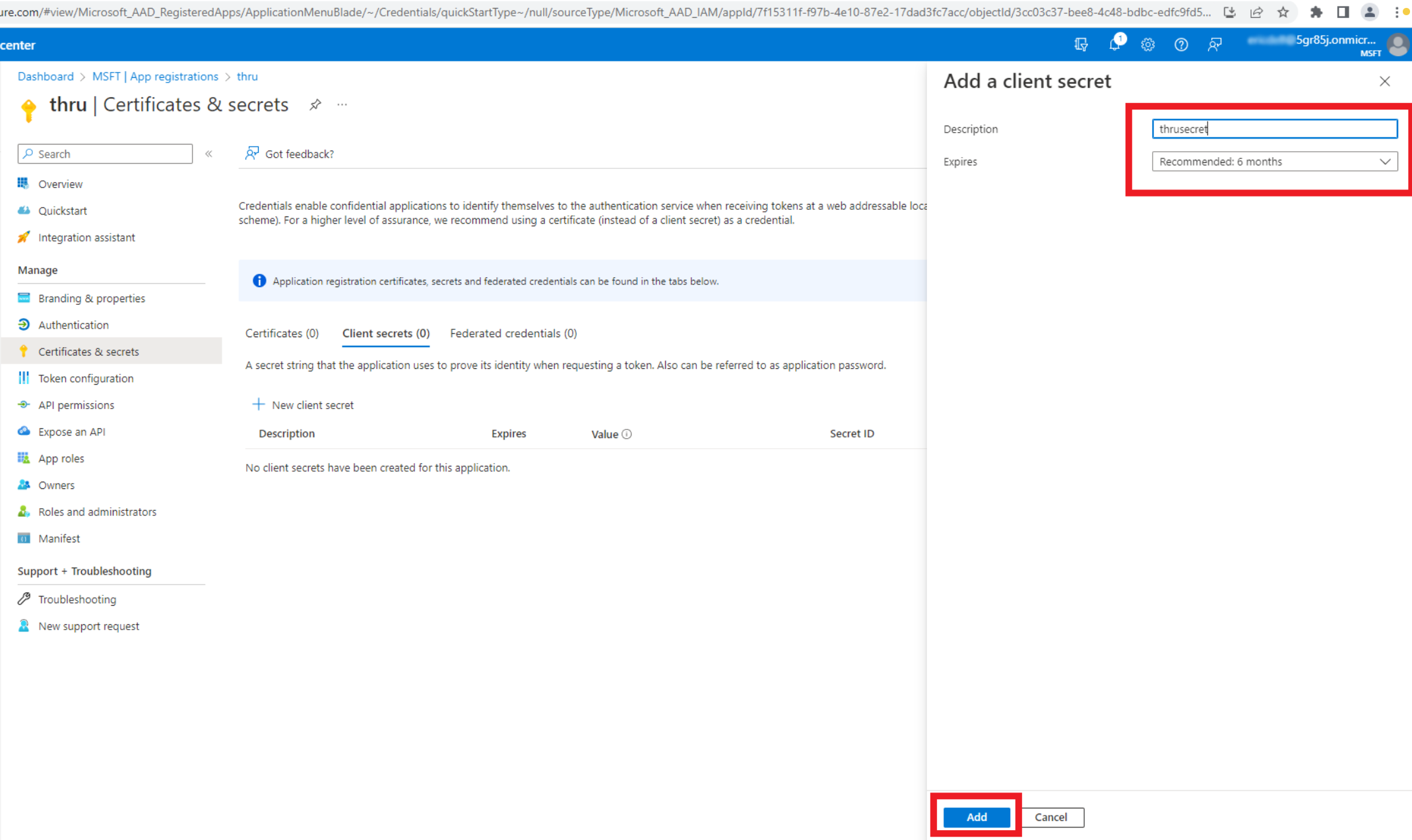Image resolution: width=1412 pixels, height=840 pixels.
Task: Open the Cloud Shell icon
Action: 1081,44
